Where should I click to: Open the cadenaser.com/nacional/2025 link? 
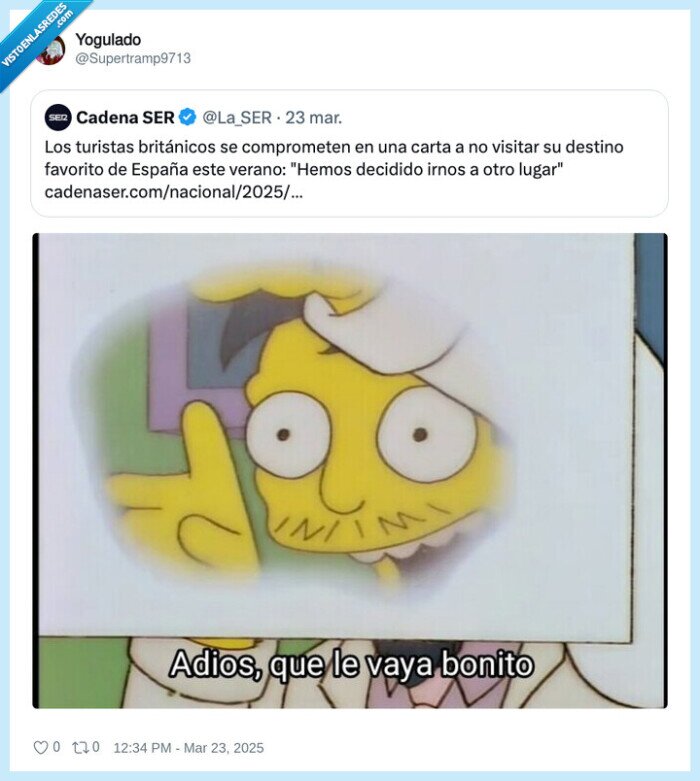(173, 192)
